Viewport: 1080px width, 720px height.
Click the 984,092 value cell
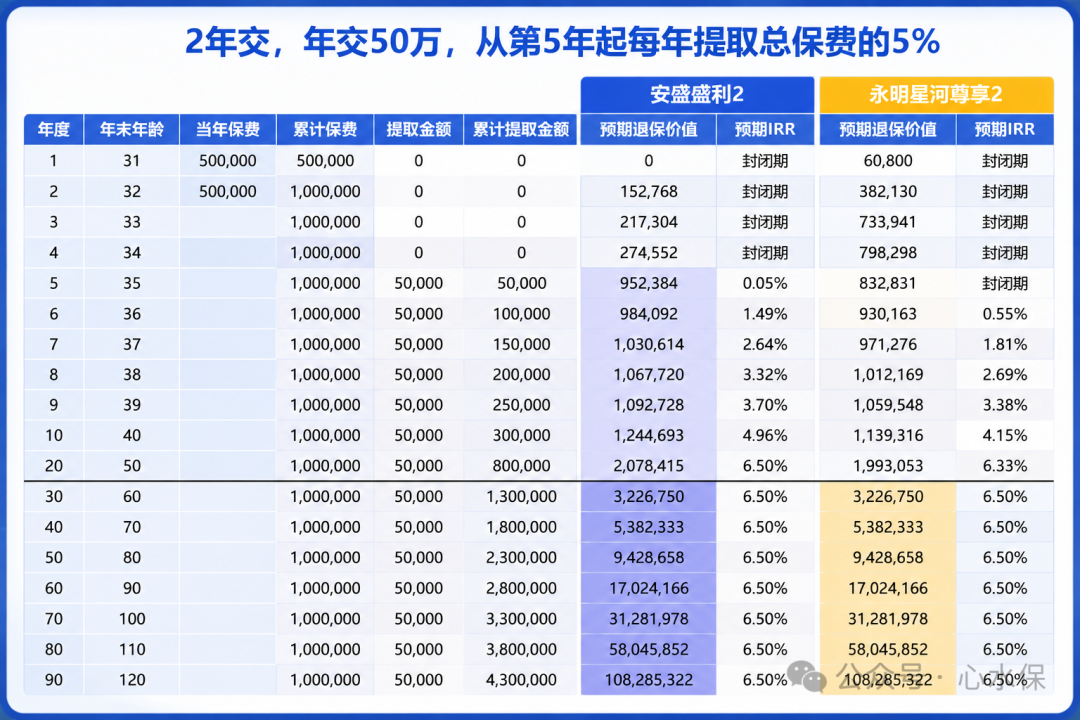pos(648,314)
